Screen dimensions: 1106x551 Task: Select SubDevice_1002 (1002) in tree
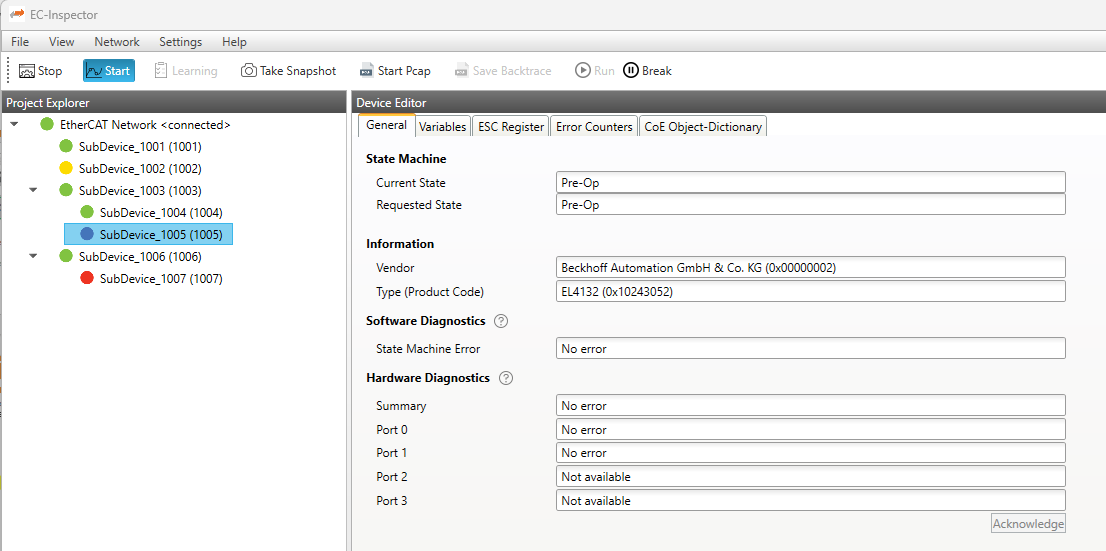[x=140, y=168]
